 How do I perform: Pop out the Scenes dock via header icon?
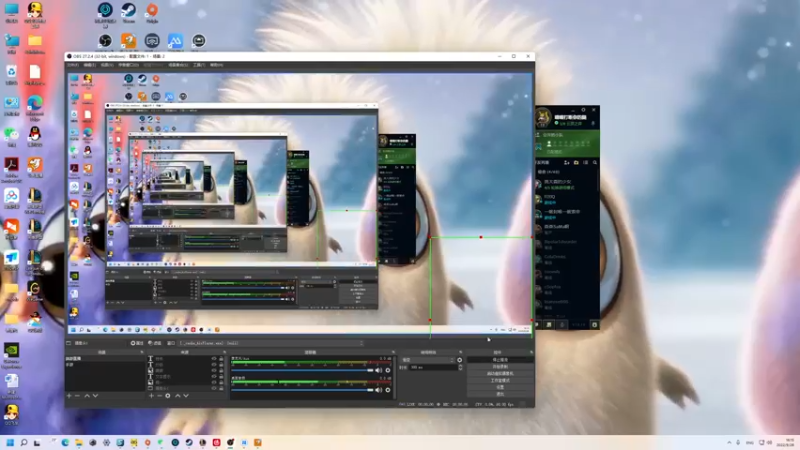click(x=141, y=352)
